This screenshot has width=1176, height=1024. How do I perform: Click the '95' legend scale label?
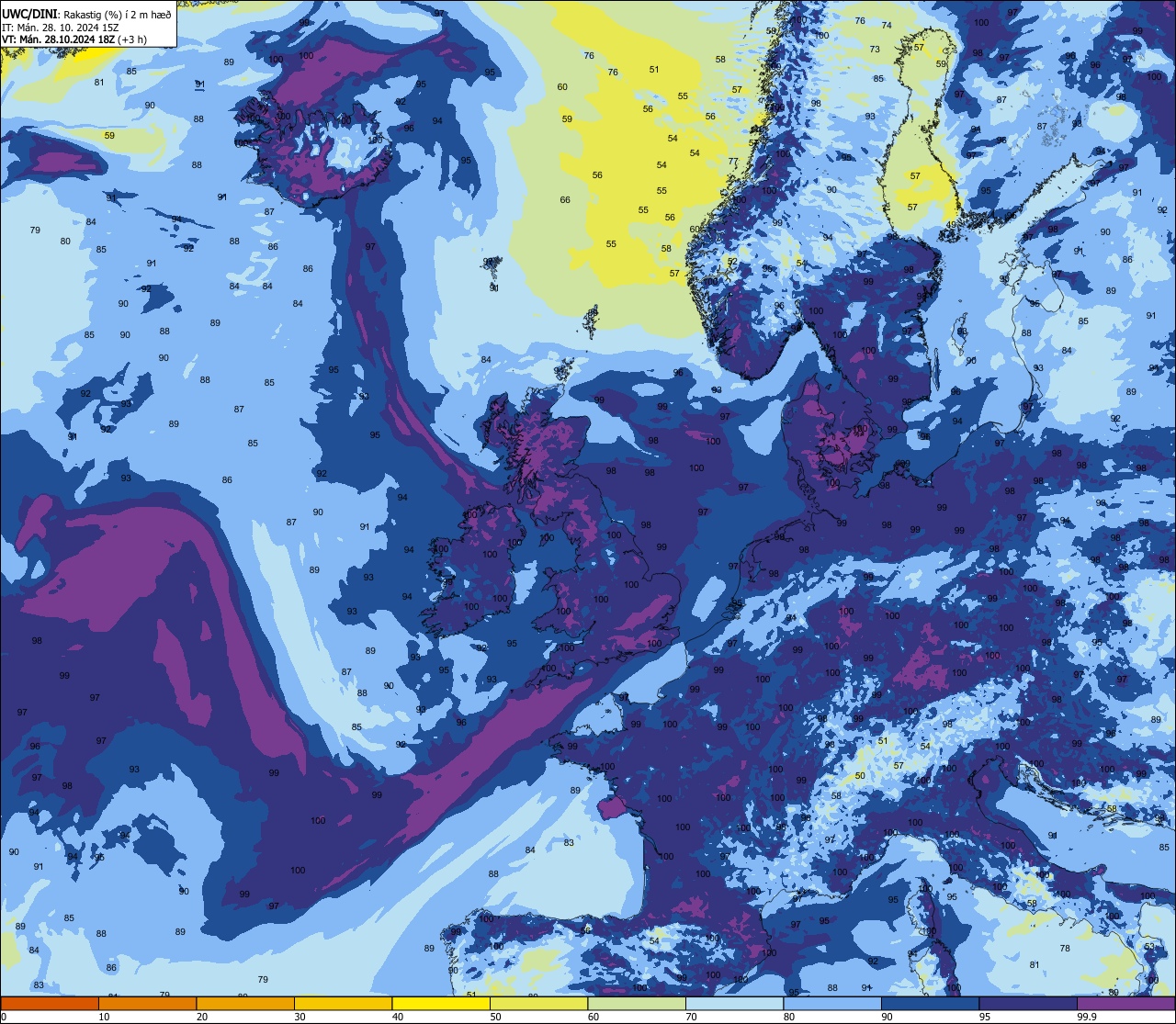pyautogui.click(x=985, y=1017)
